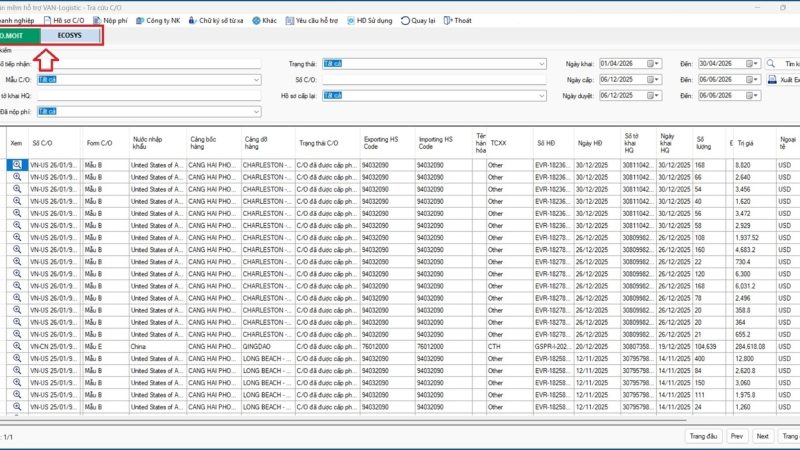Screen dimensions: 800x450
Task: Switch to the green MOIT tab
Action: [20, 35]
